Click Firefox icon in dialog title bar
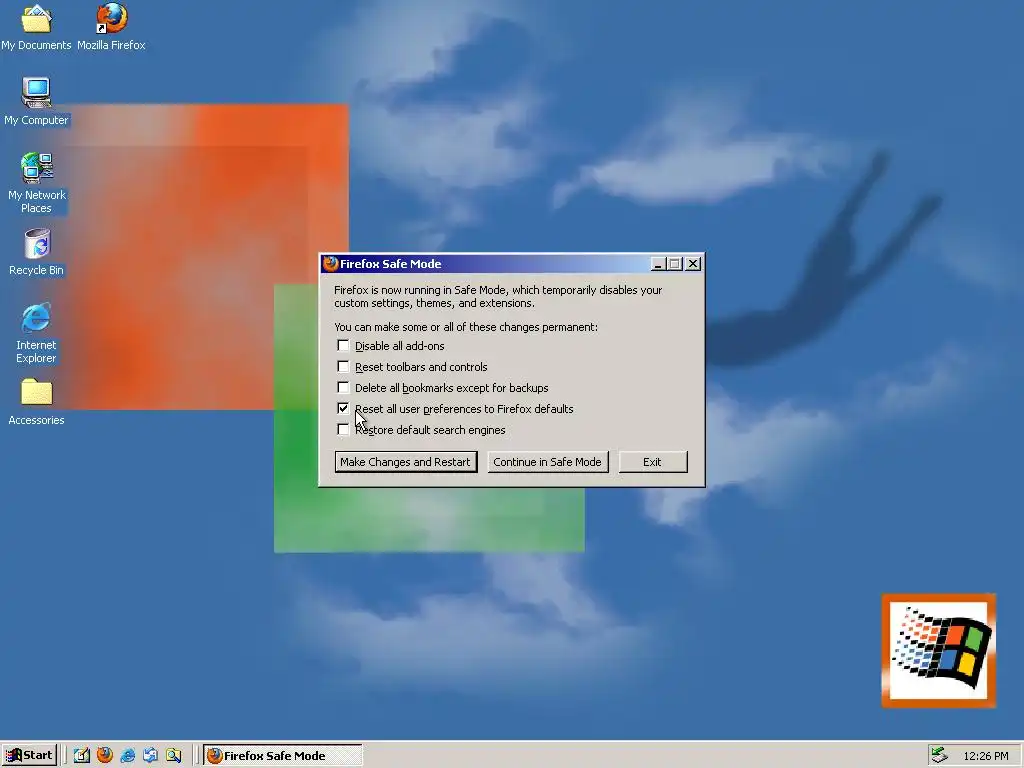1024x768 pixels. (330, 263)
